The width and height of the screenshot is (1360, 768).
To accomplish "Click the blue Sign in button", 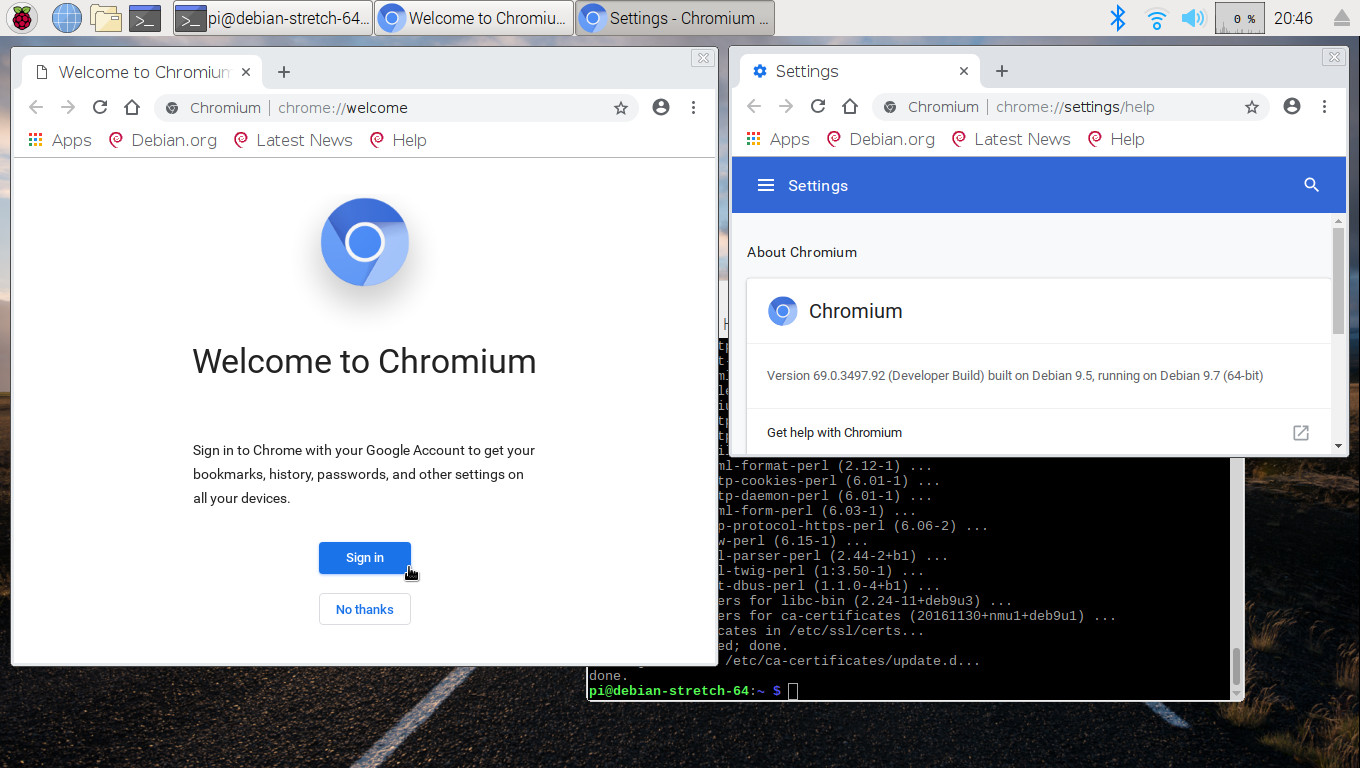I will [x=365, y=558].
